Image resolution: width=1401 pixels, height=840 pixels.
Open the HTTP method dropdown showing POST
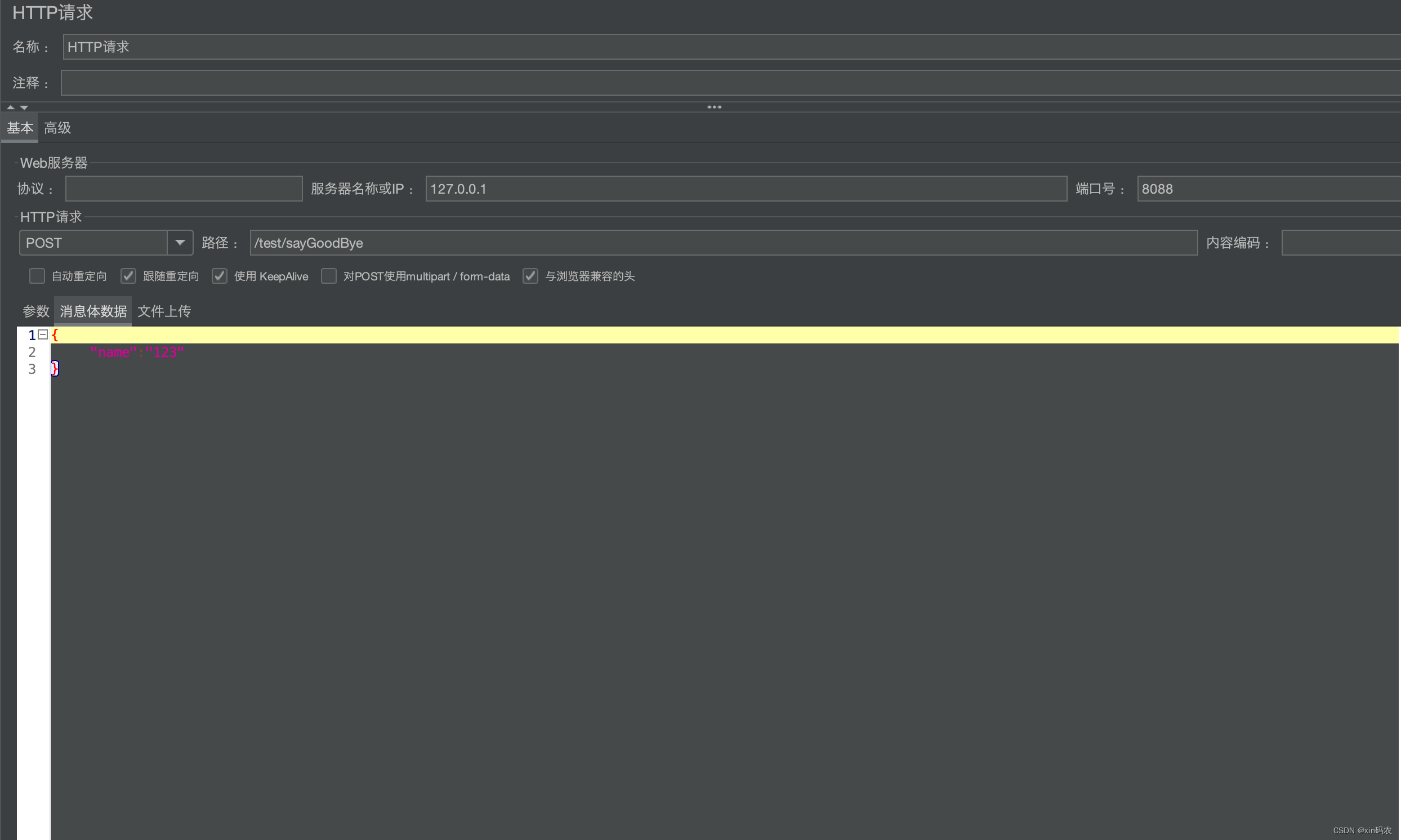(x=180, y=242)
